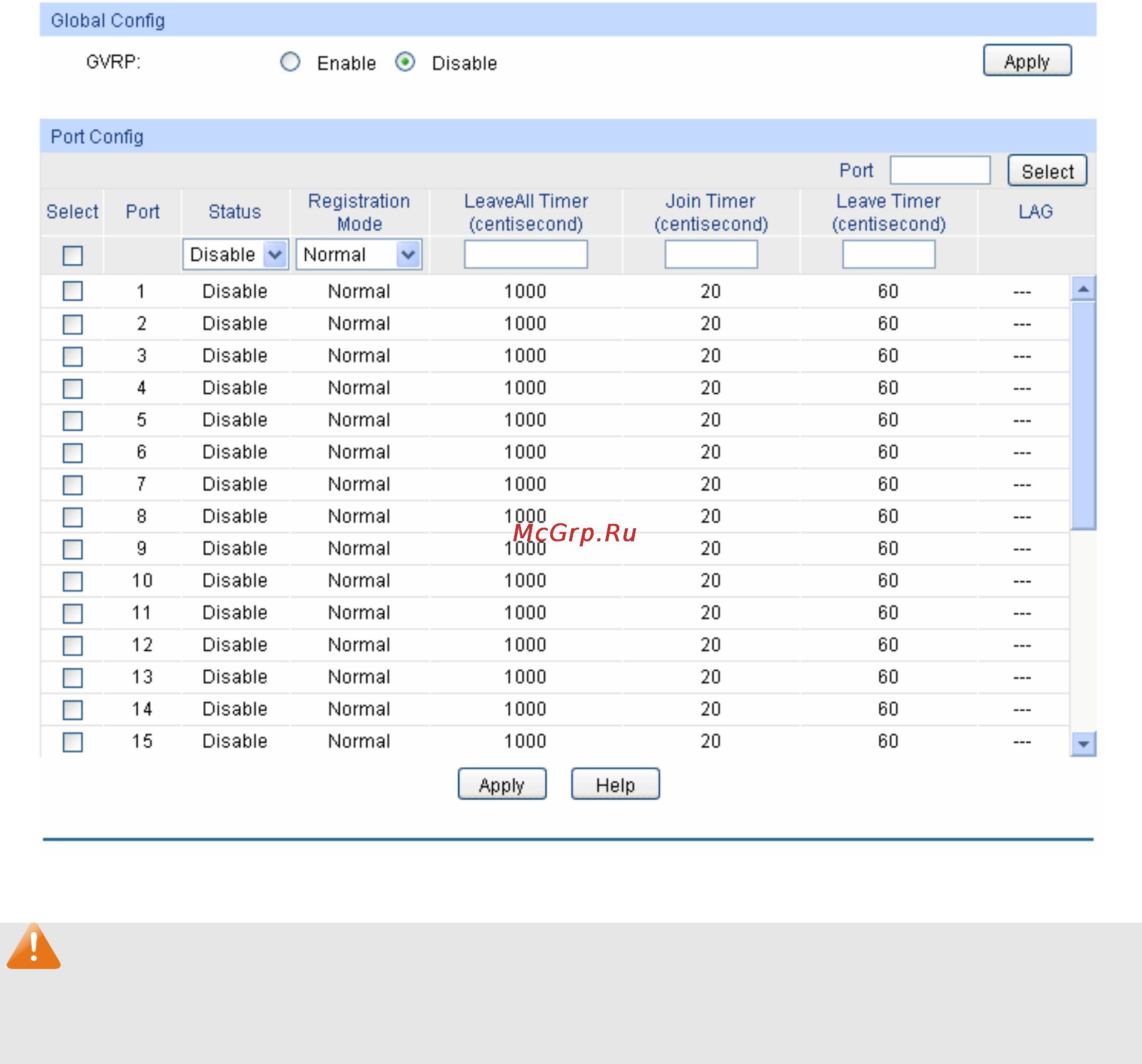Click the Leave Timer 60 of port 10
This screenshot has width=1142, height=1064.
coord(888,581)
